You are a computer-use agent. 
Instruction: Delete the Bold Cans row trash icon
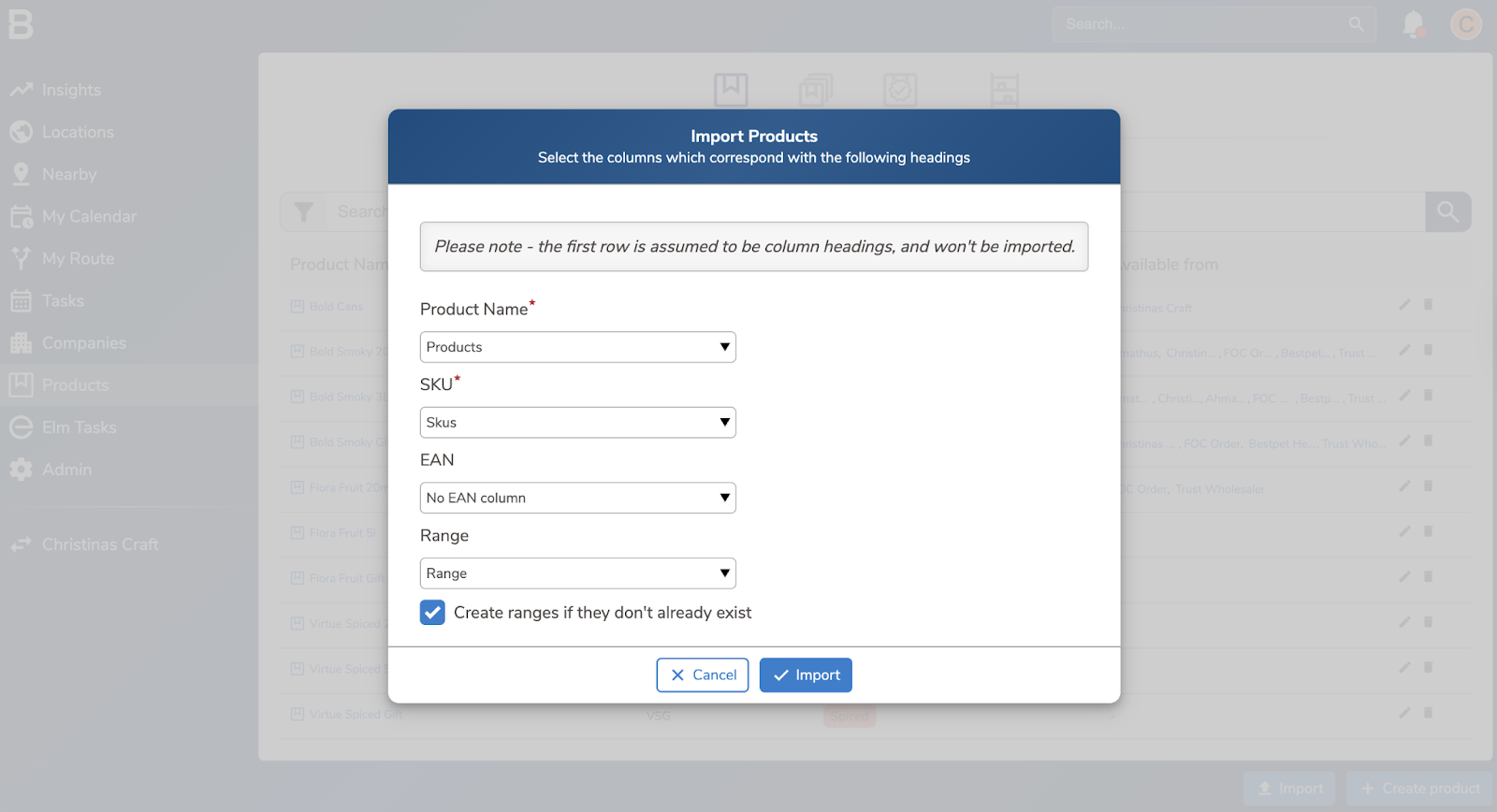(1428, 305)
